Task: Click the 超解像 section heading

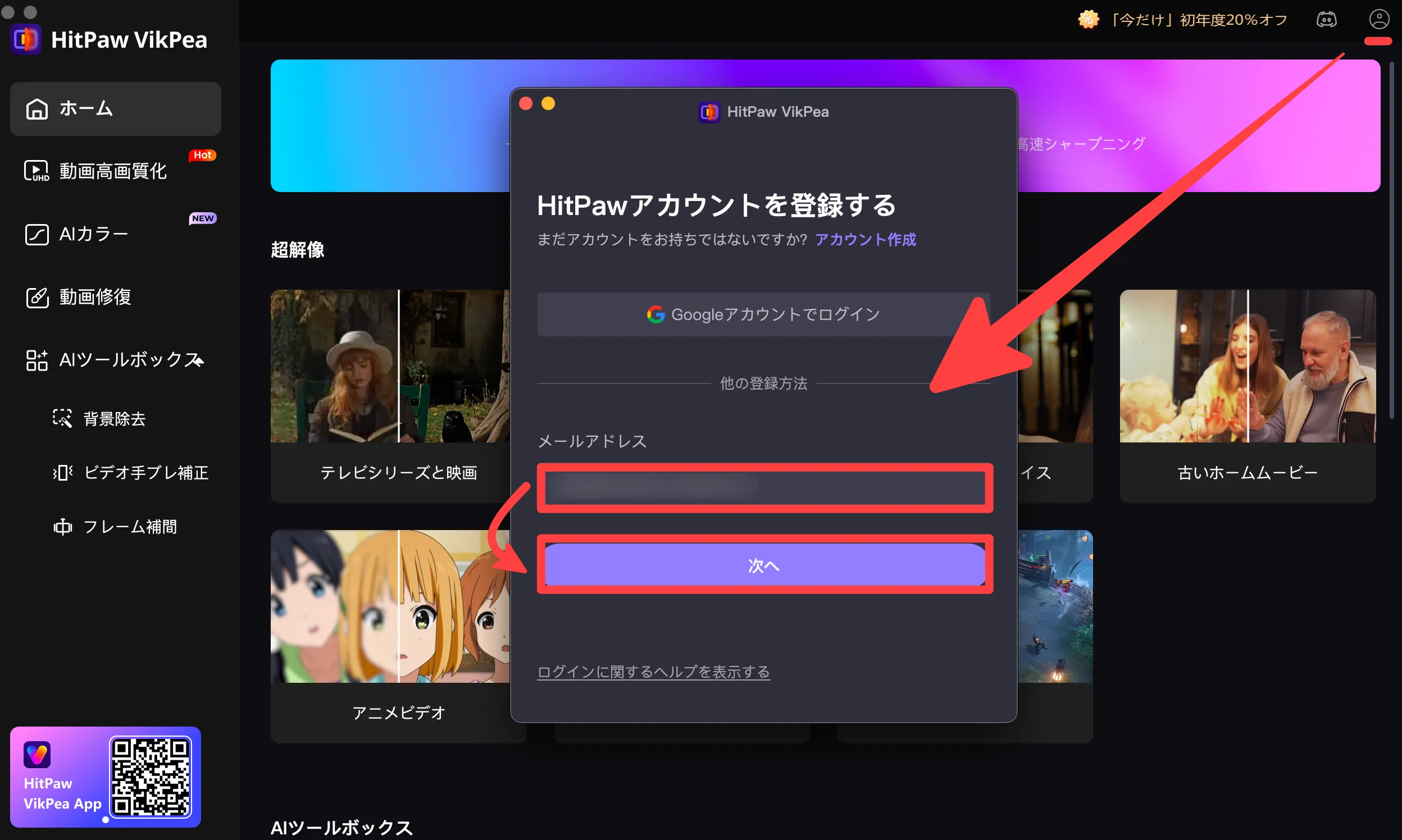Action: (297, 250)
